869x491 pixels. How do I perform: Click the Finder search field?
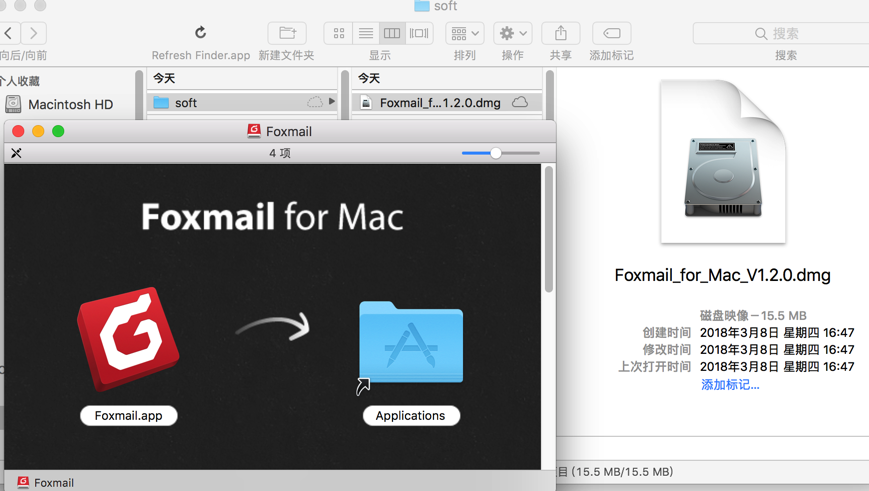781,33
